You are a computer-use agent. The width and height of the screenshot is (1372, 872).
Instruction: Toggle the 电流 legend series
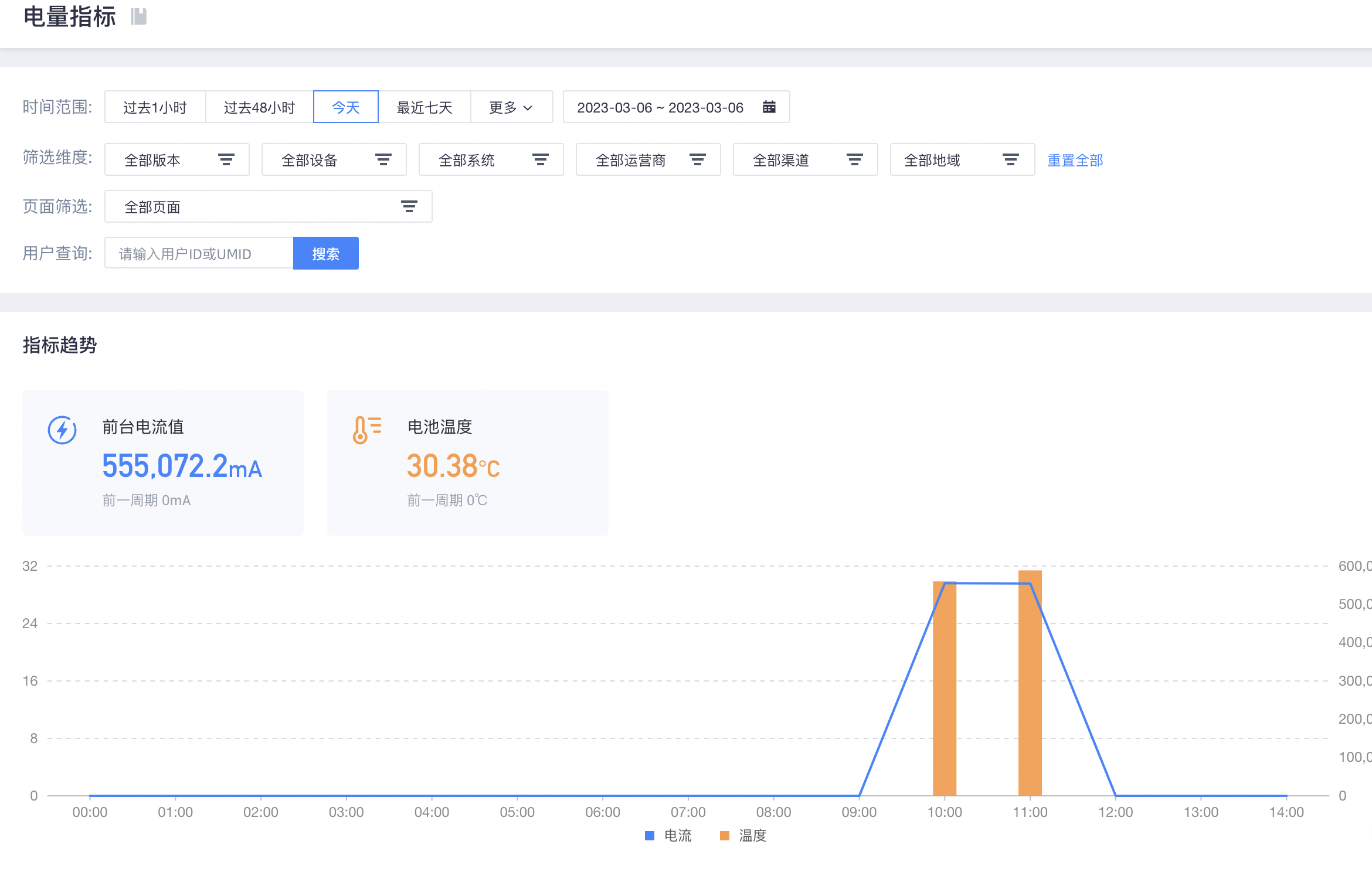click(x=668, y=836)
